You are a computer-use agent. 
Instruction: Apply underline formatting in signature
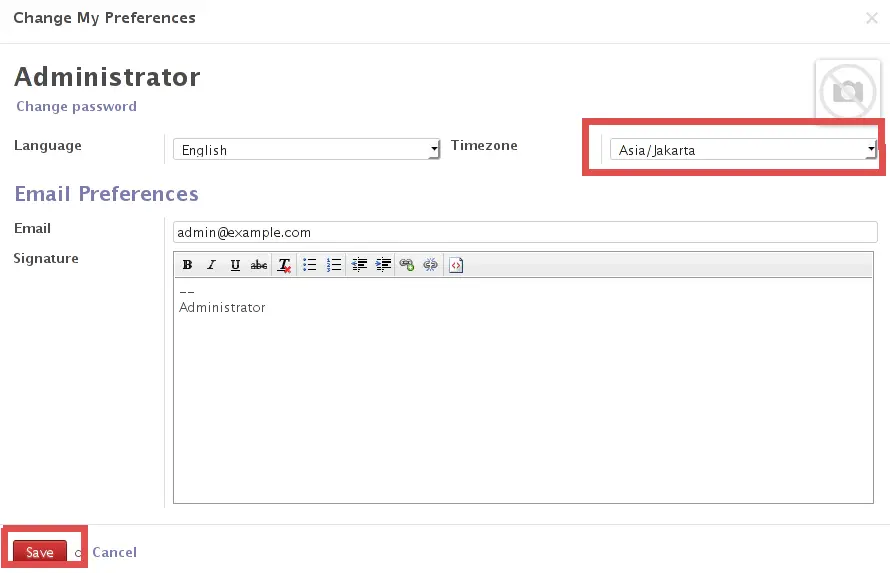tap(235, 265)
